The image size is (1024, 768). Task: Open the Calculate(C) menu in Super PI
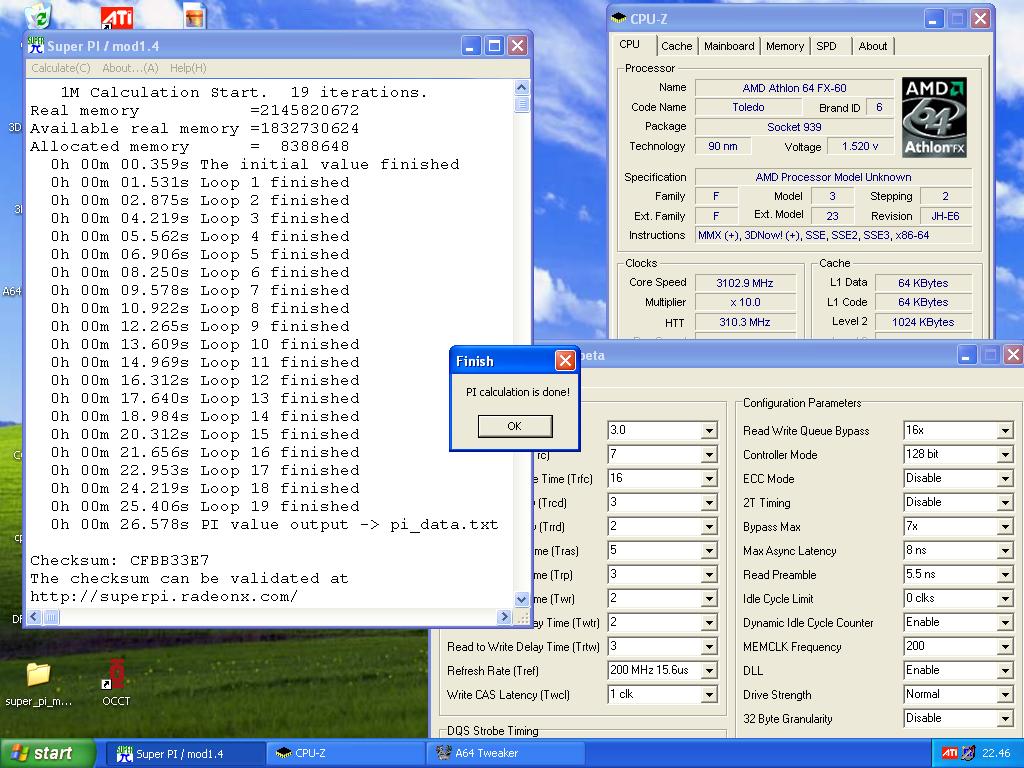61,68
